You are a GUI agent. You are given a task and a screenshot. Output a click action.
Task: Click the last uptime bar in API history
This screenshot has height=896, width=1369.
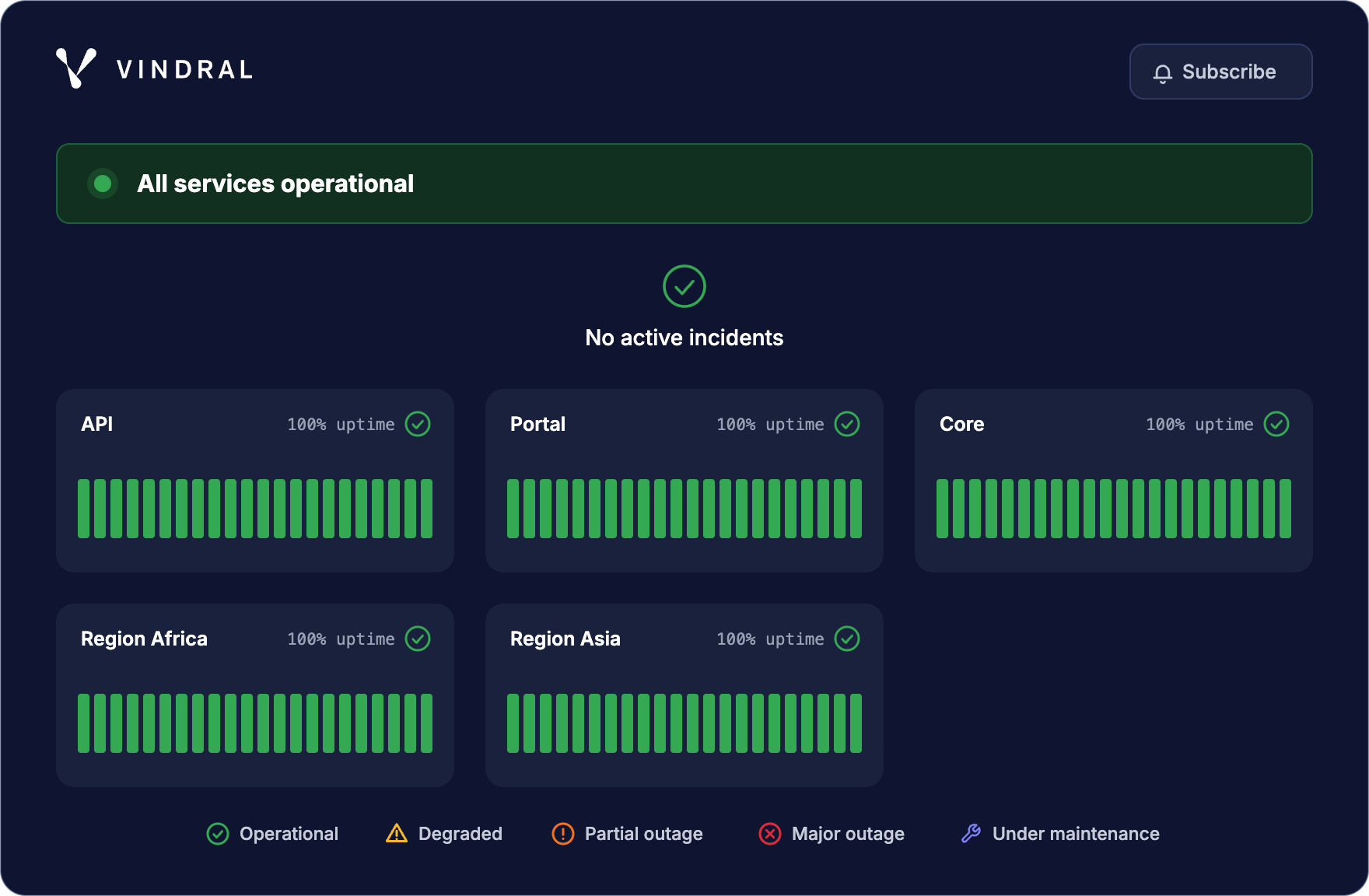tap(426, 509)
